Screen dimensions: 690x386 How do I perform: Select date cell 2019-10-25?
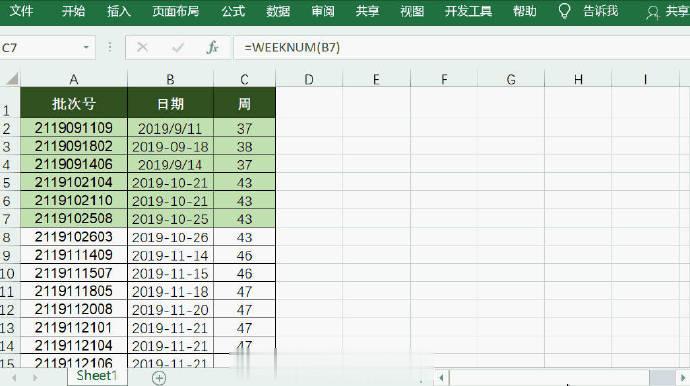tap(170, 218)
